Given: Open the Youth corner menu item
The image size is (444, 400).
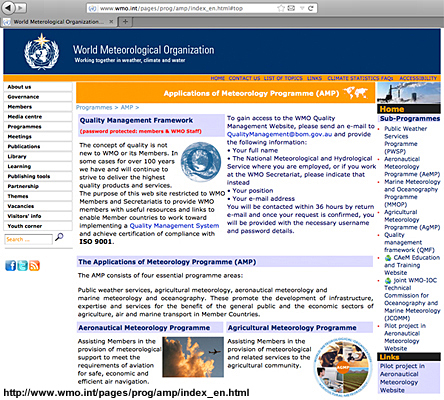Looking at the screenshot, I should 38,226.
